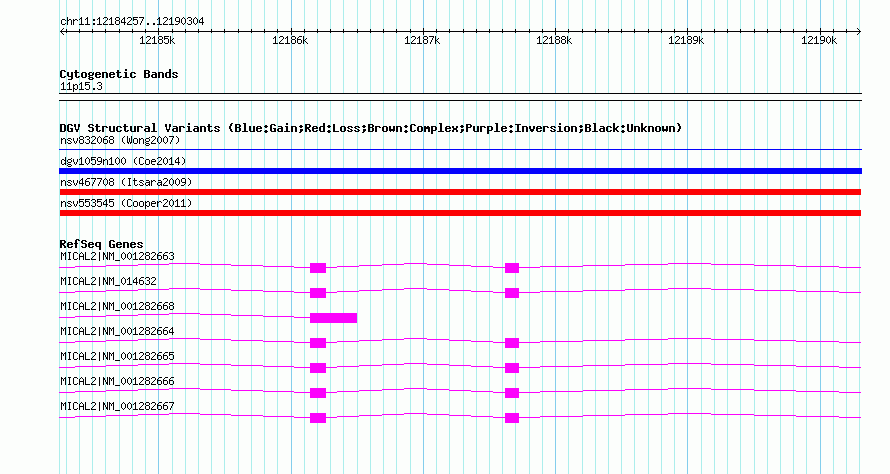Click first exon of MICAL2|NM_001282663
The image size is (890, 474).
click(318, 268)
